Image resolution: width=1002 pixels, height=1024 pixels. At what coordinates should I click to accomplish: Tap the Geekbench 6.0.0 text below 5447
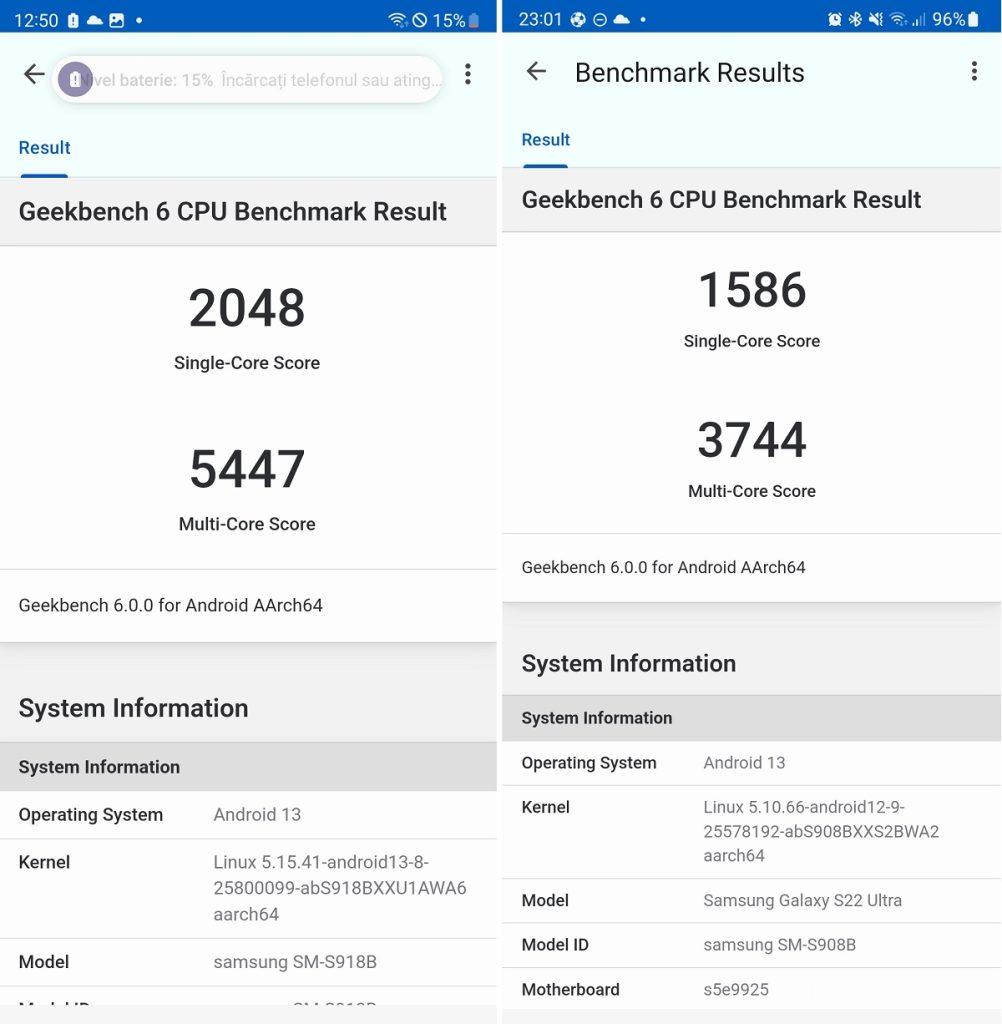click(x=171, y=605)
